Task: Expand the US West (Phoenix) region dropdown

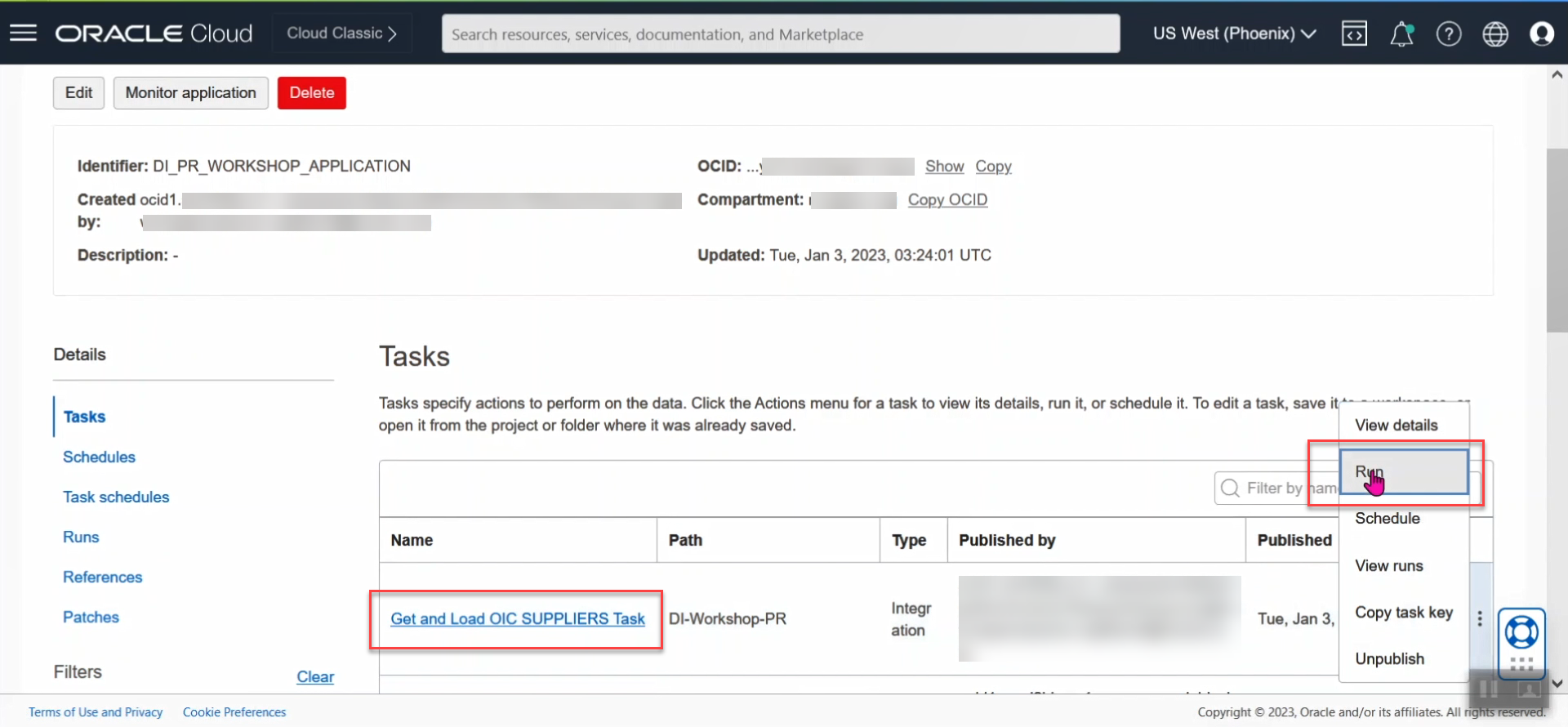Action: click(x=1234, y=33)
